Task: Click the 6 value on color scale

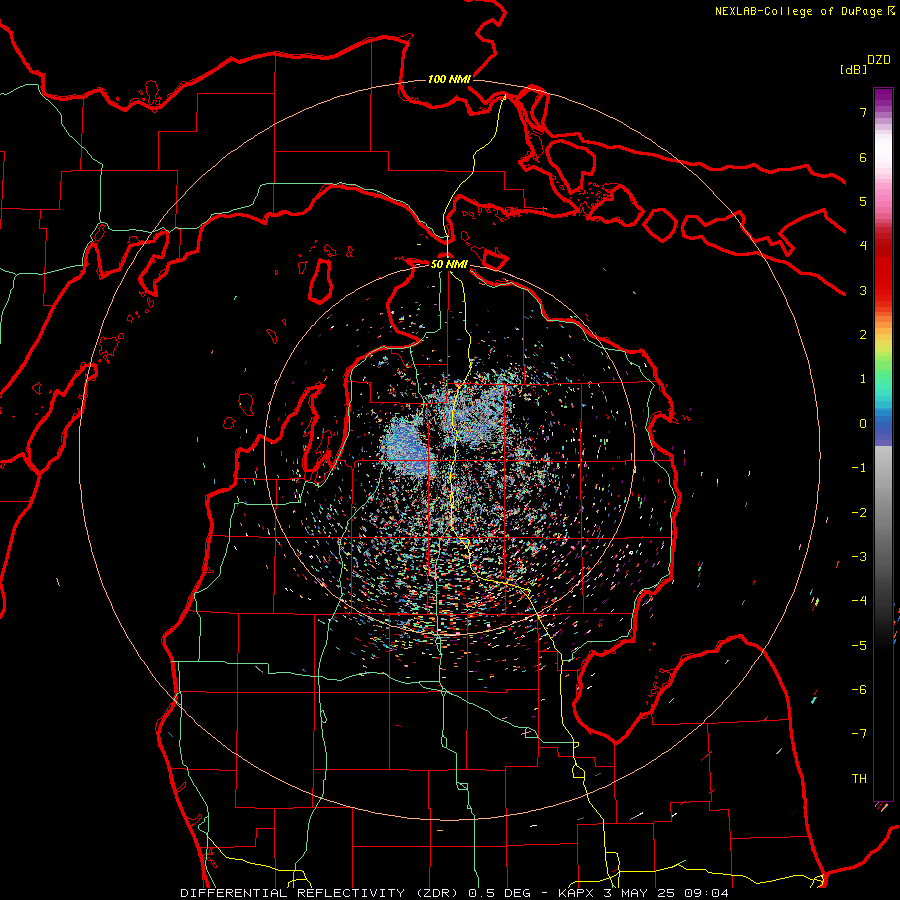Action: [x=863, y=157]
